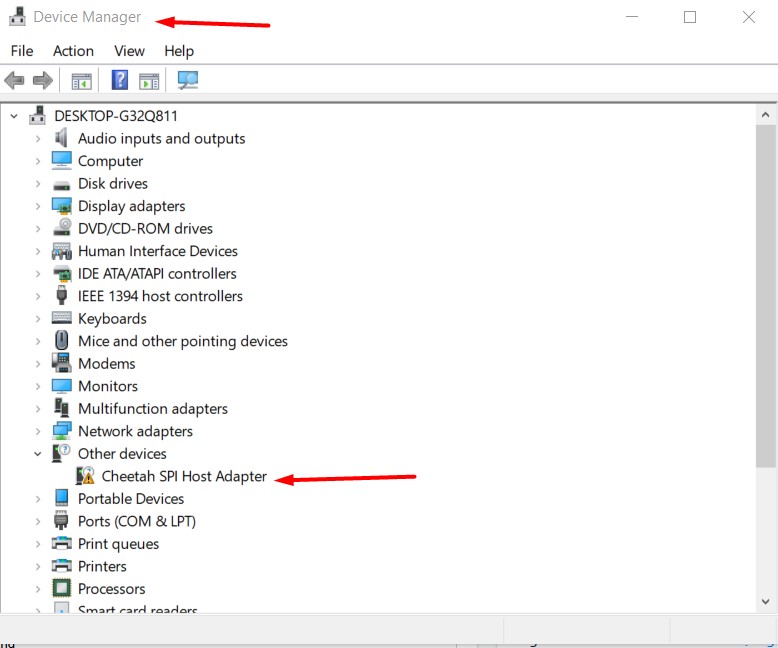The image size is (778, 648).
Task: Expand the Monitors category
Action: click(38, 386)
